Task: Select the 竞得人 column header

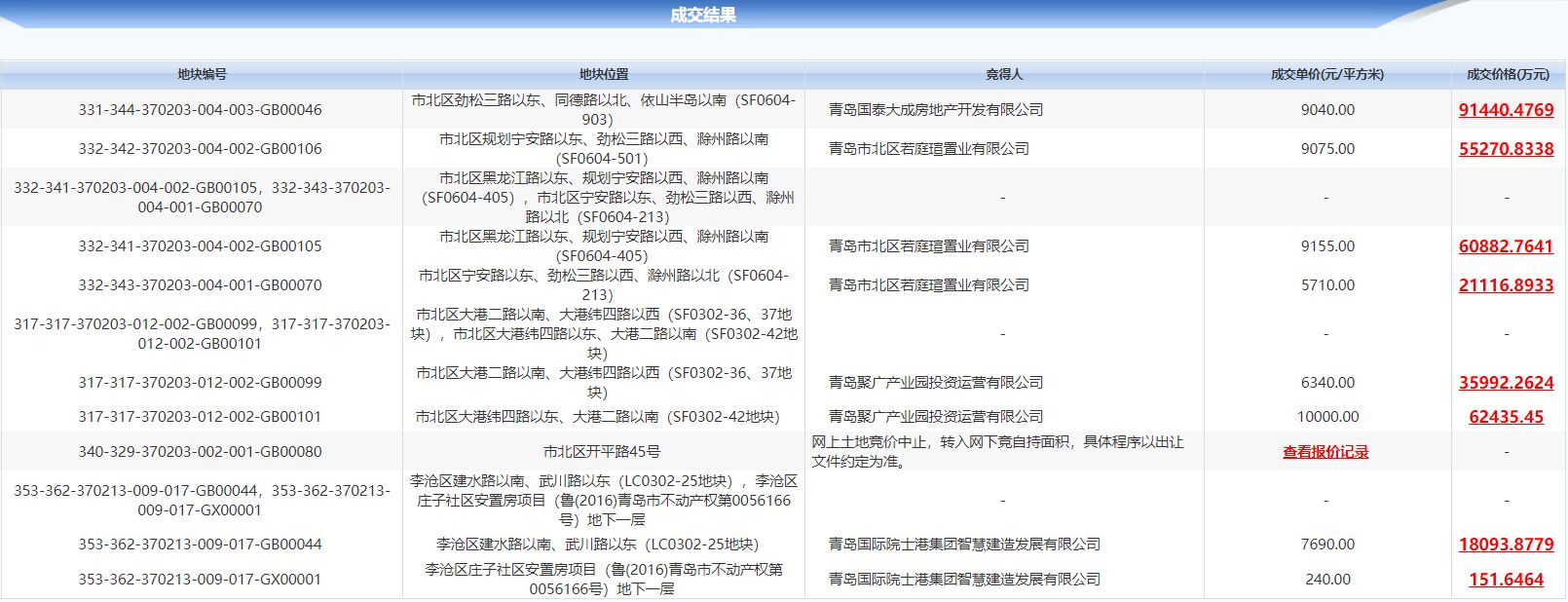Action: click(1004, 75)
